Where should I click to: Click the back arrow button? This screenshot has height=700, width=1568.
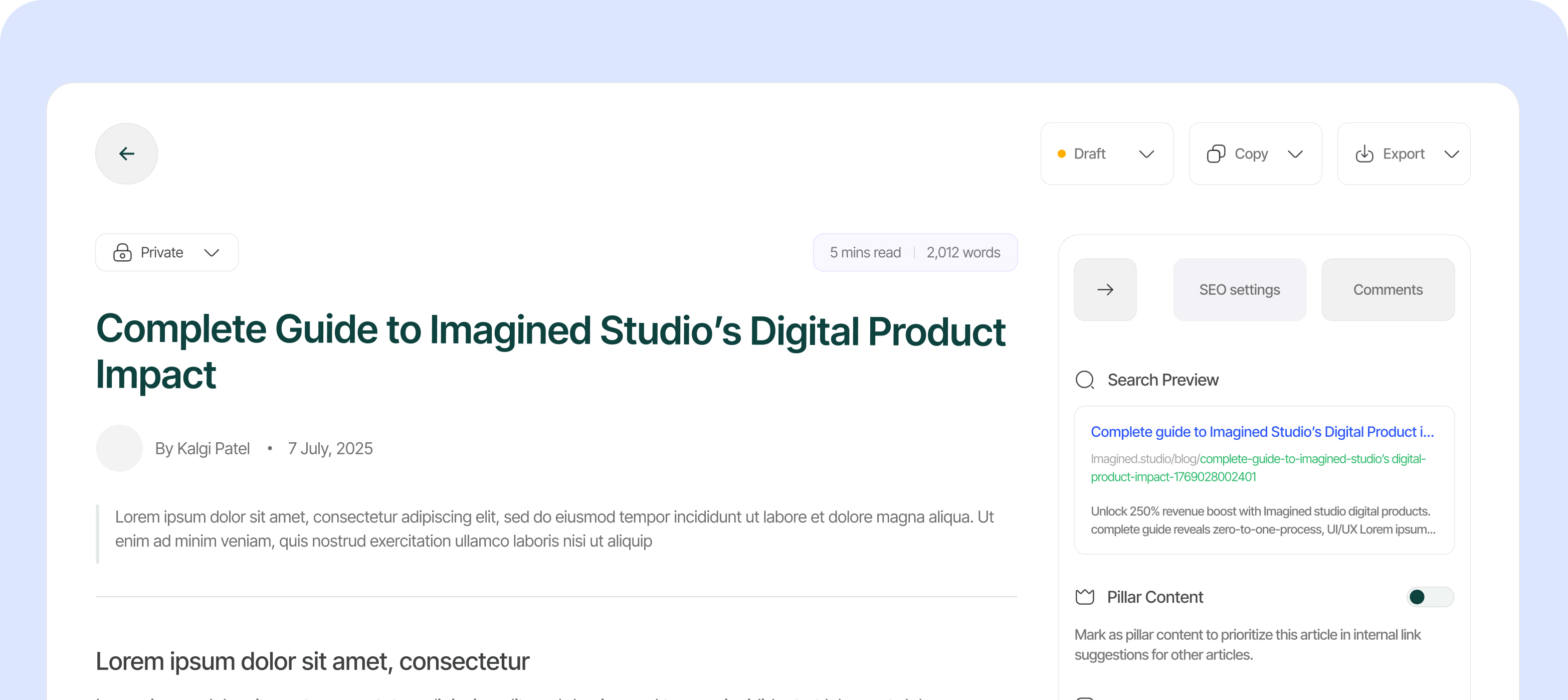click(127, 153)
